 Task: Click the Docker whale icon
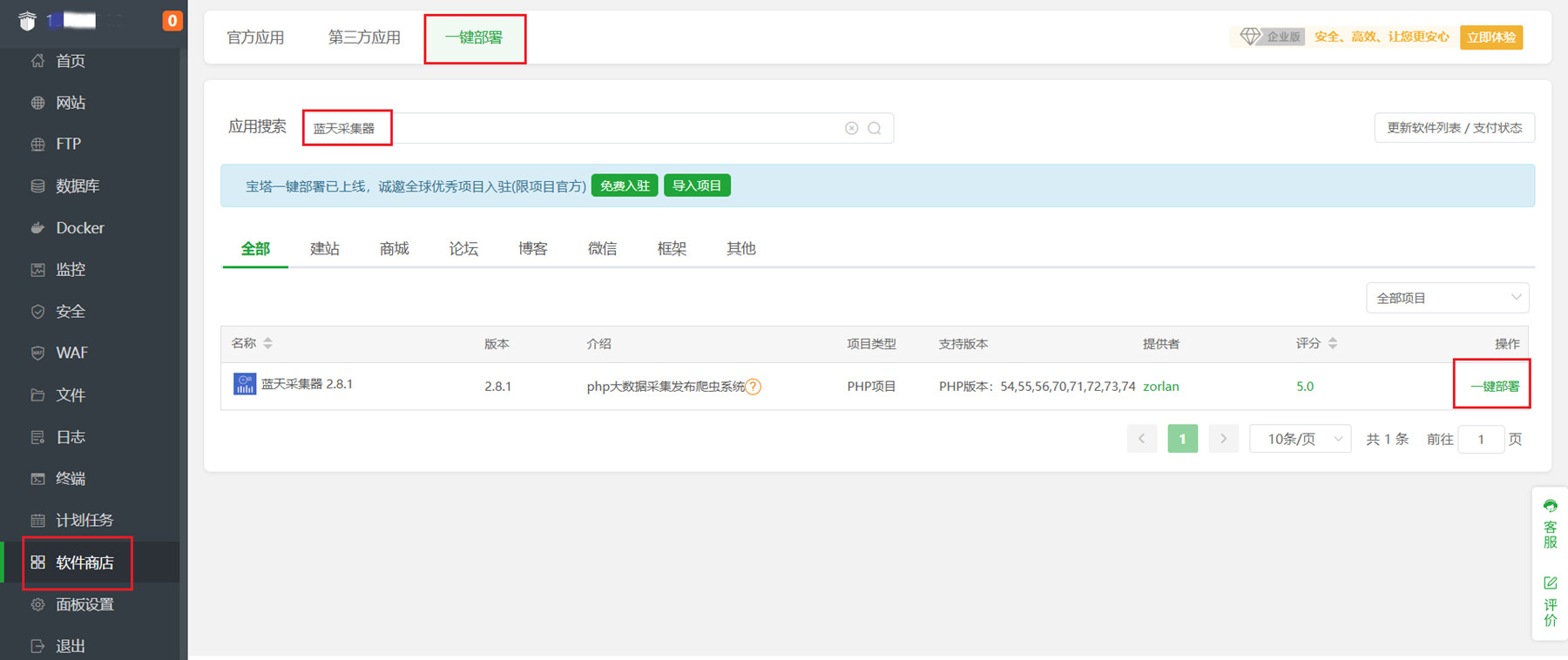37,228
